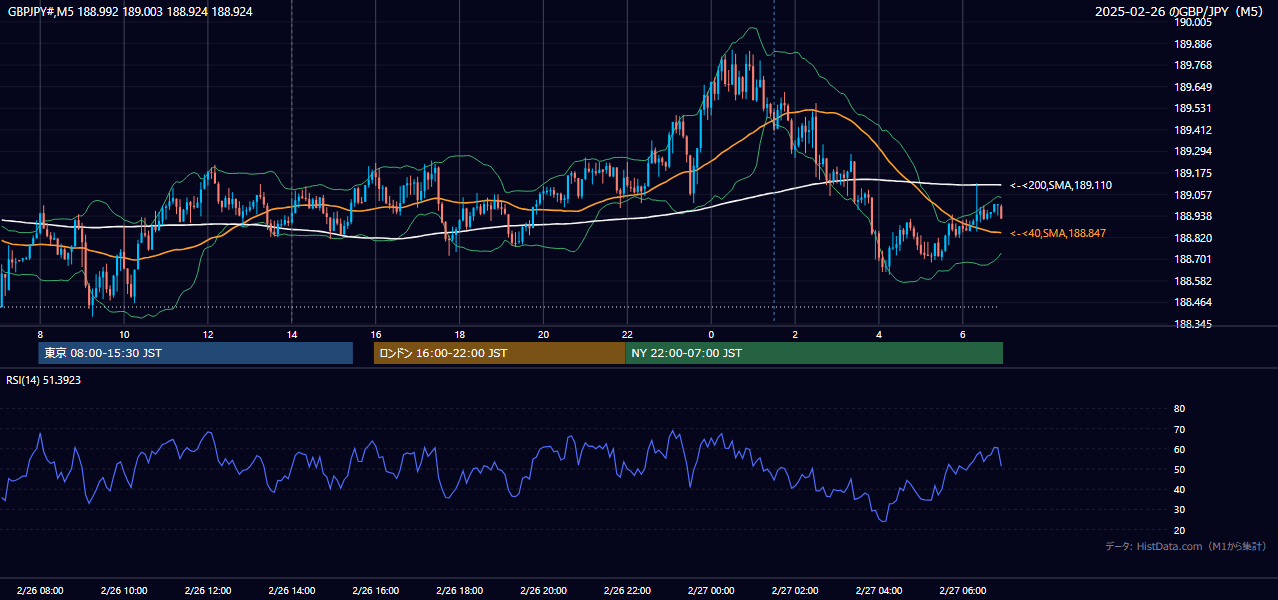Click the 188.820 price axis label
Viewport: 1278px width, 600px height.
click(x=1193, y=238)
